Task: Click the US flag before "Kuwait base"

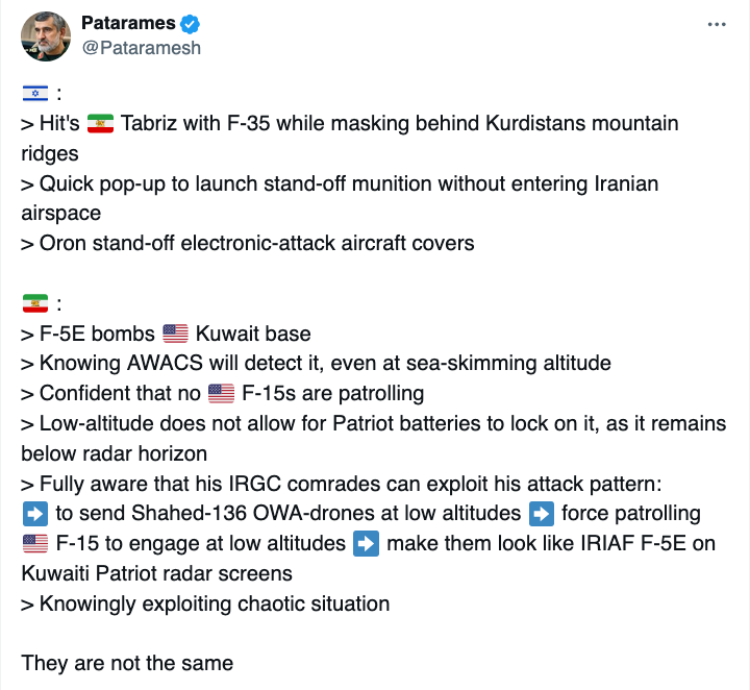Action: pyautogui.click(x=174, y=333)
